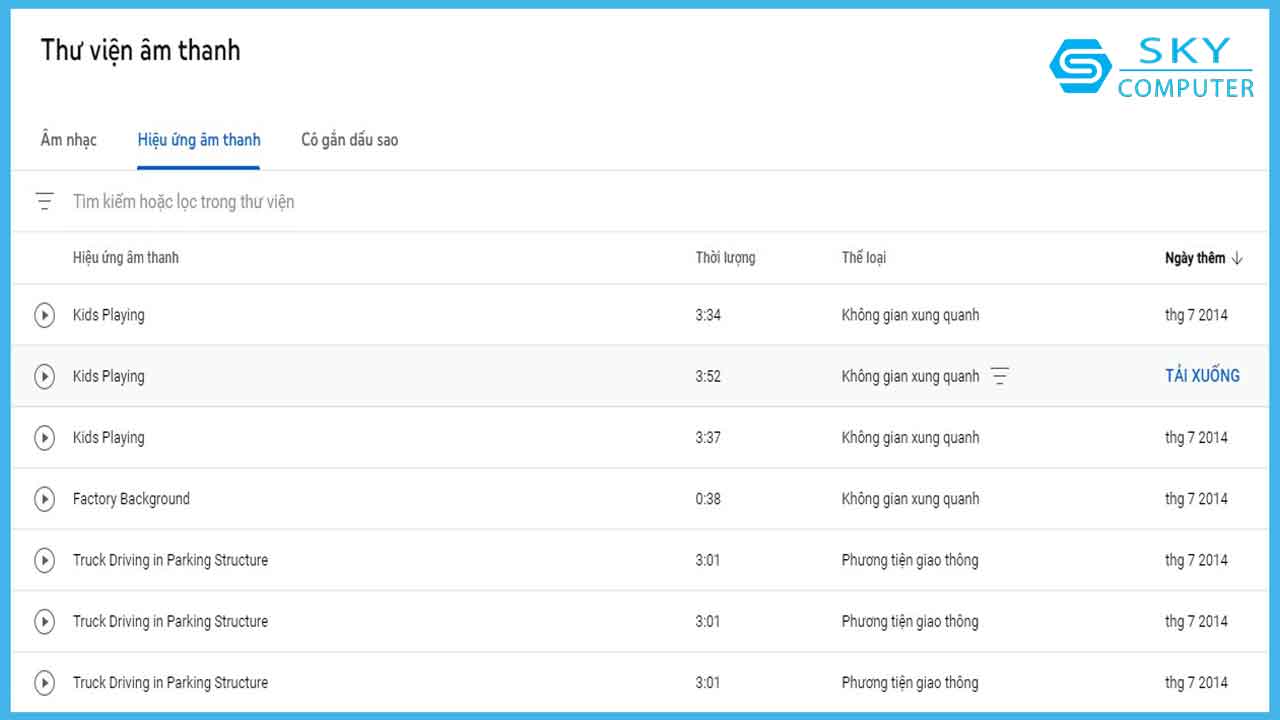Click the Thư viện âm thanh page title

point(141,50)
